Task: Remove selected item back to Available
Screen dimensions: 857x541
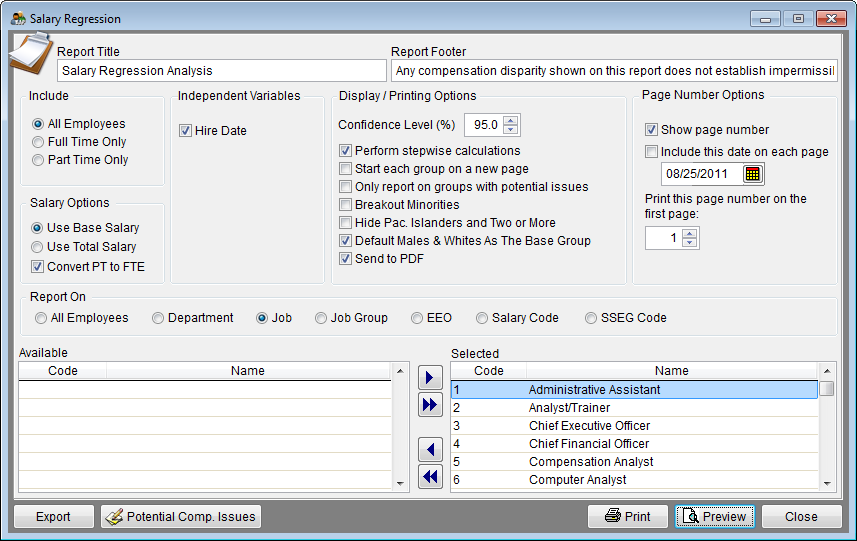Action: pos(430,450)
